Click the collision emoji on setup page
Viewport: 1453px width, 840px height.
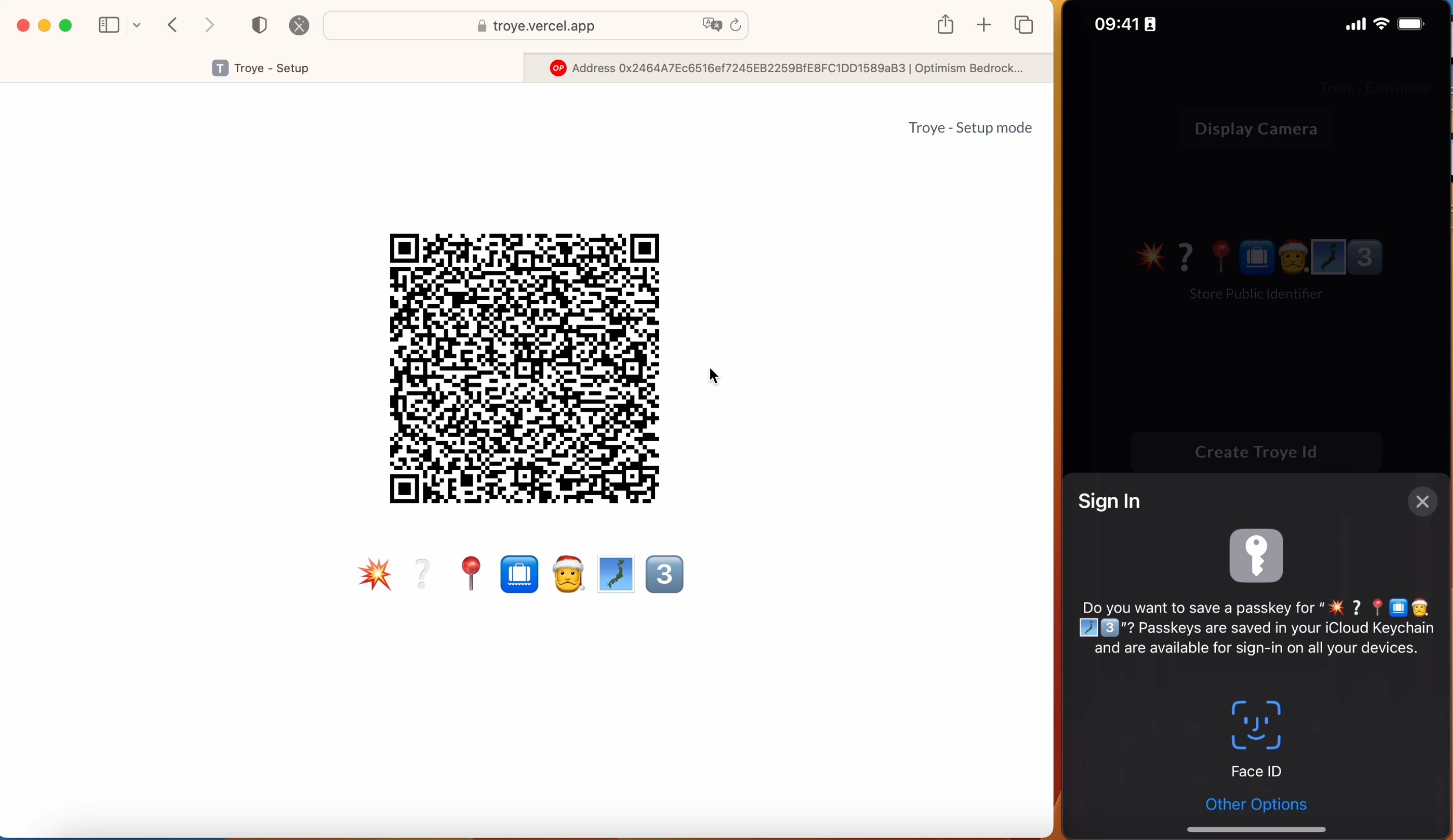[x=374, y=574]
